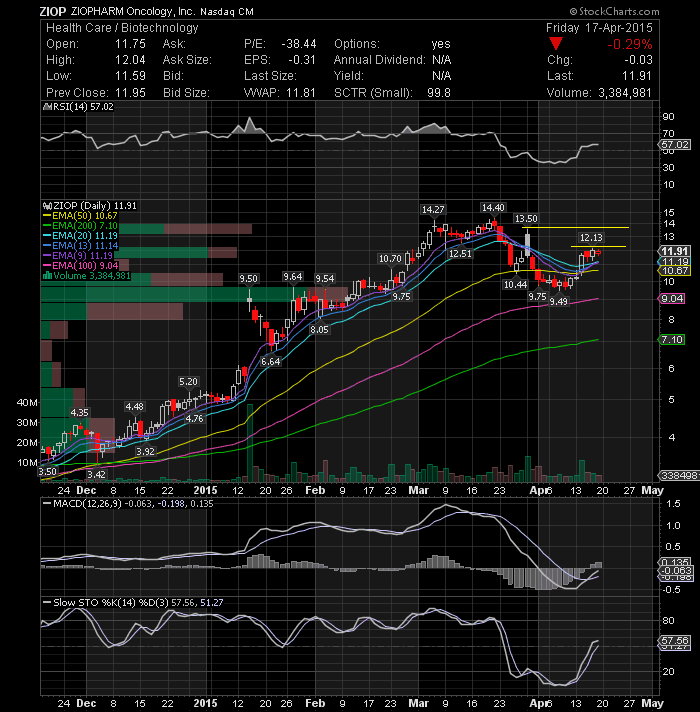Click the 4.35 price label
The width and height of the screenshot is (700, 712).
(x=79, y=412)
